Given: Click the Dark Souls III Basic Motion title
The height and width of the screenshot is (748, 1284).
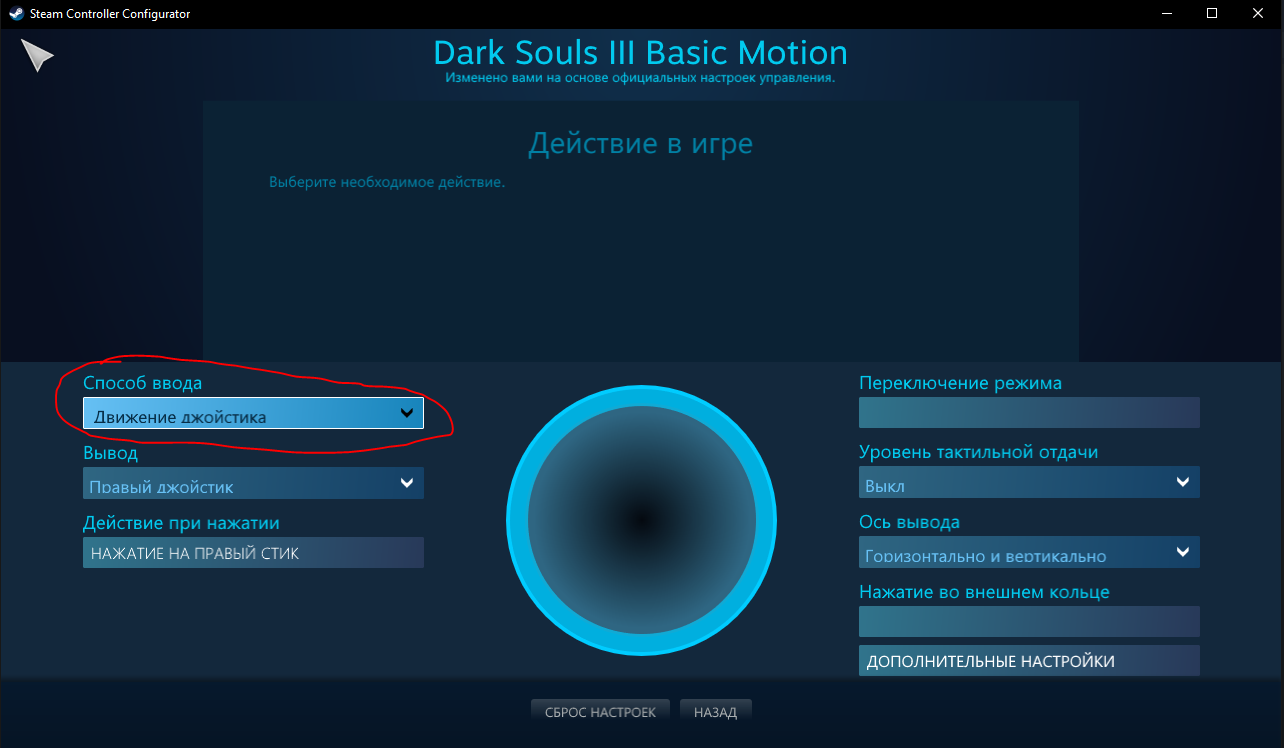Looking at the screenshot, I should (640, 52).
